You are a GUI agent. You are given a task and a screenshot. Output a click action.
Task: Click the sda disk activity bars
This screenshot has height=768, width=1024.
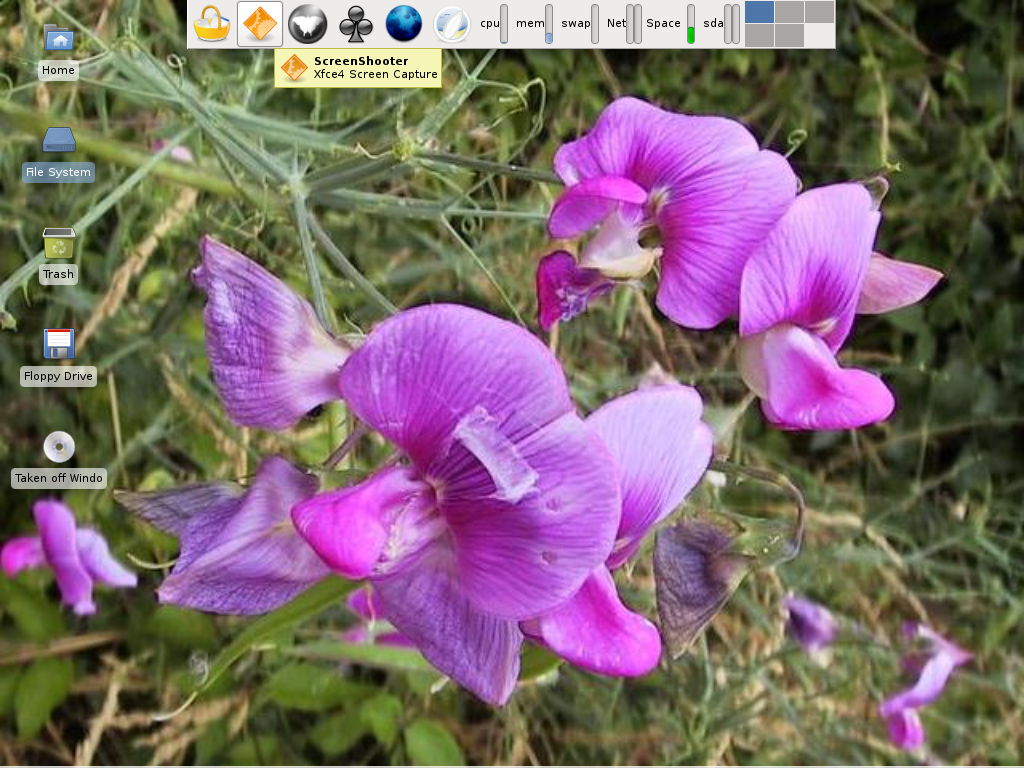click(x=732, y=24)
